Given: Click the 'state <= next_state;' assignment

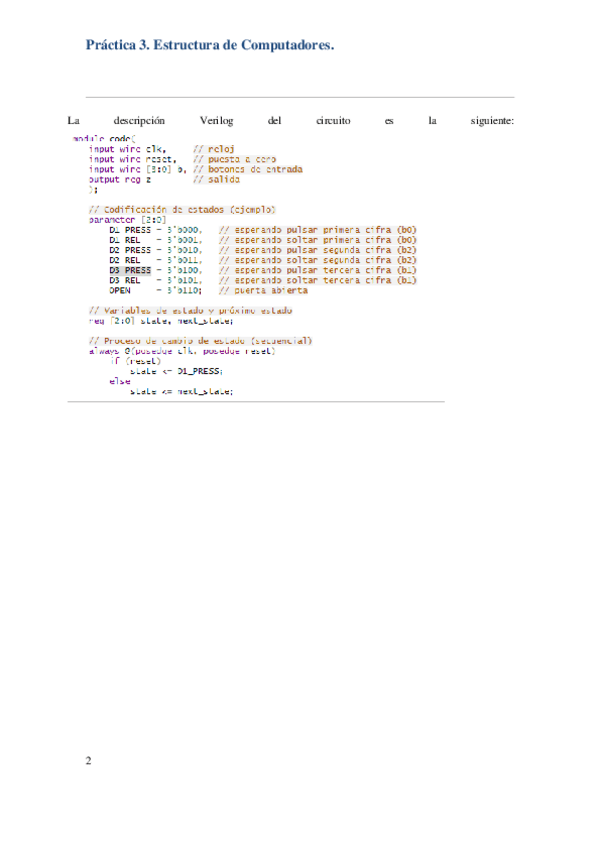Looking at the screenshot, I should pyautogui.click(x=181, y=391).
